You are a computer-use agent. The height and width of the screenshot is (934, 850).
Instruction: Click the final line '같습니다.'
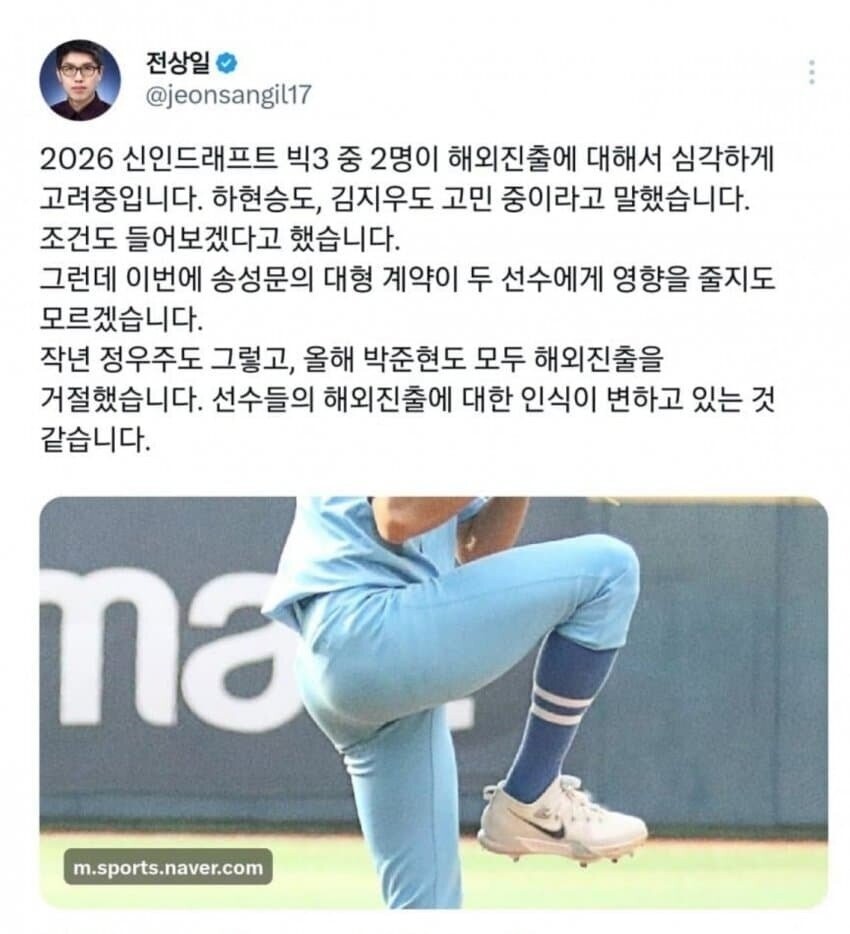(x=95, y=440)
